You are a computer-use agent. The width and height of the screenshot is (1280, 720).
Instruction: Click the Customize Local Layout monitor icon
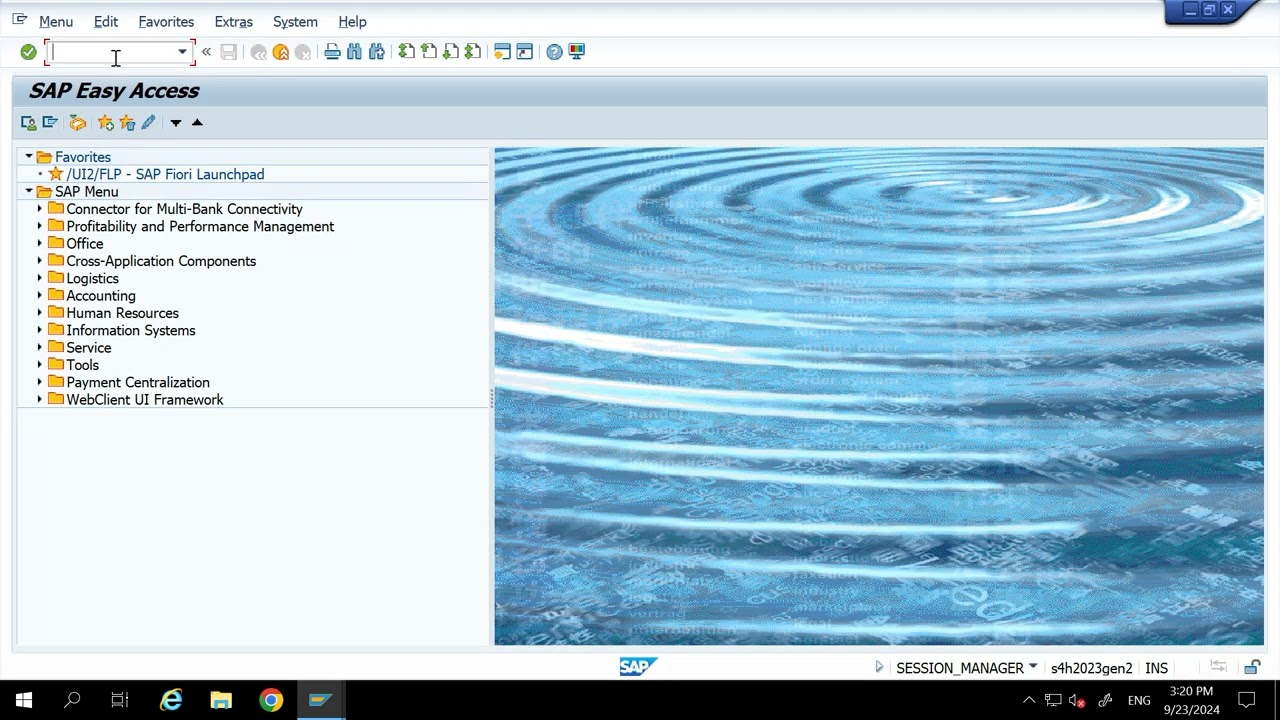click(576, 52)
